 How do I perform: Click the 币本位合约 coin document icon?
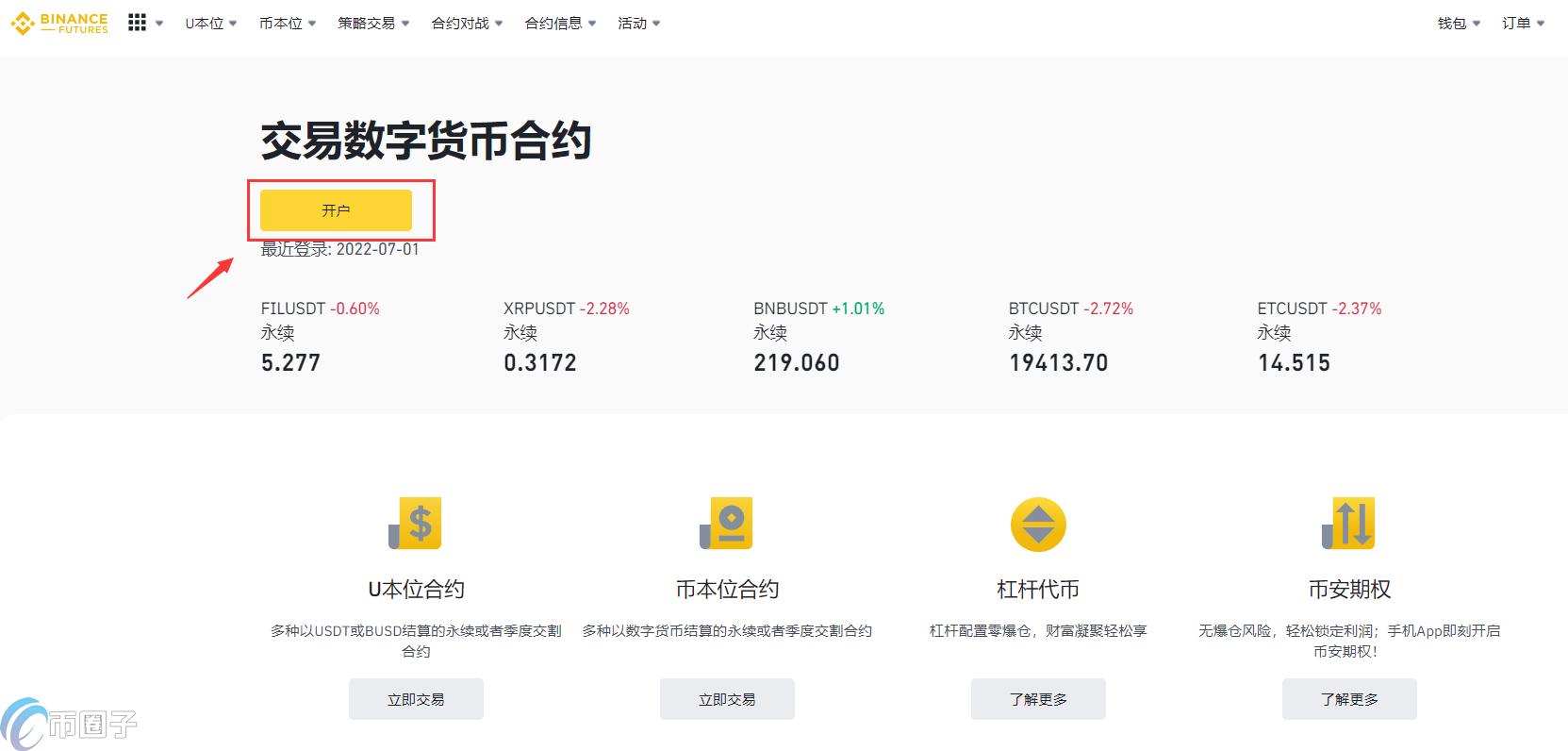click(726, 524)
